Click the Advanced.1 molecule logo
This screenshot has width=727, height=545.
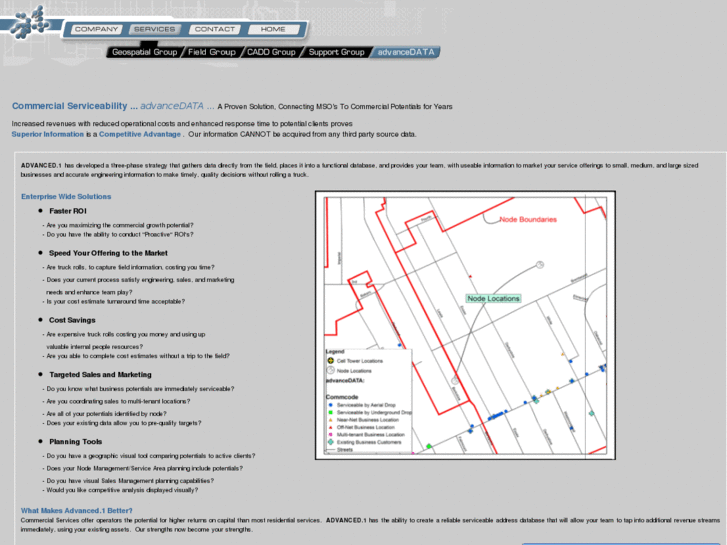click(x=30, y=22)
